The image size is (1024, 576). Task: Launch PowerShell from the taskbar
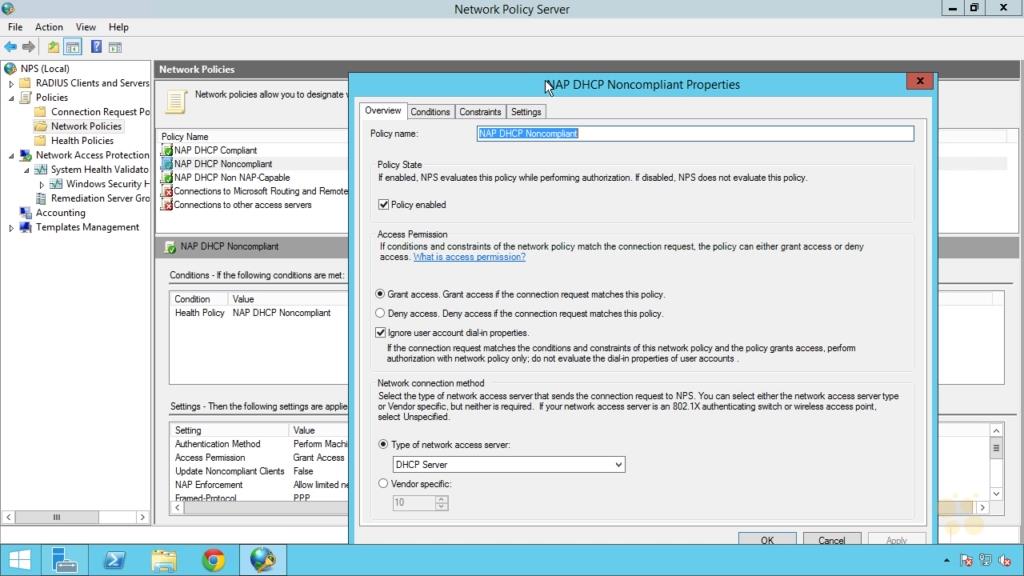(x=114, y=560)
